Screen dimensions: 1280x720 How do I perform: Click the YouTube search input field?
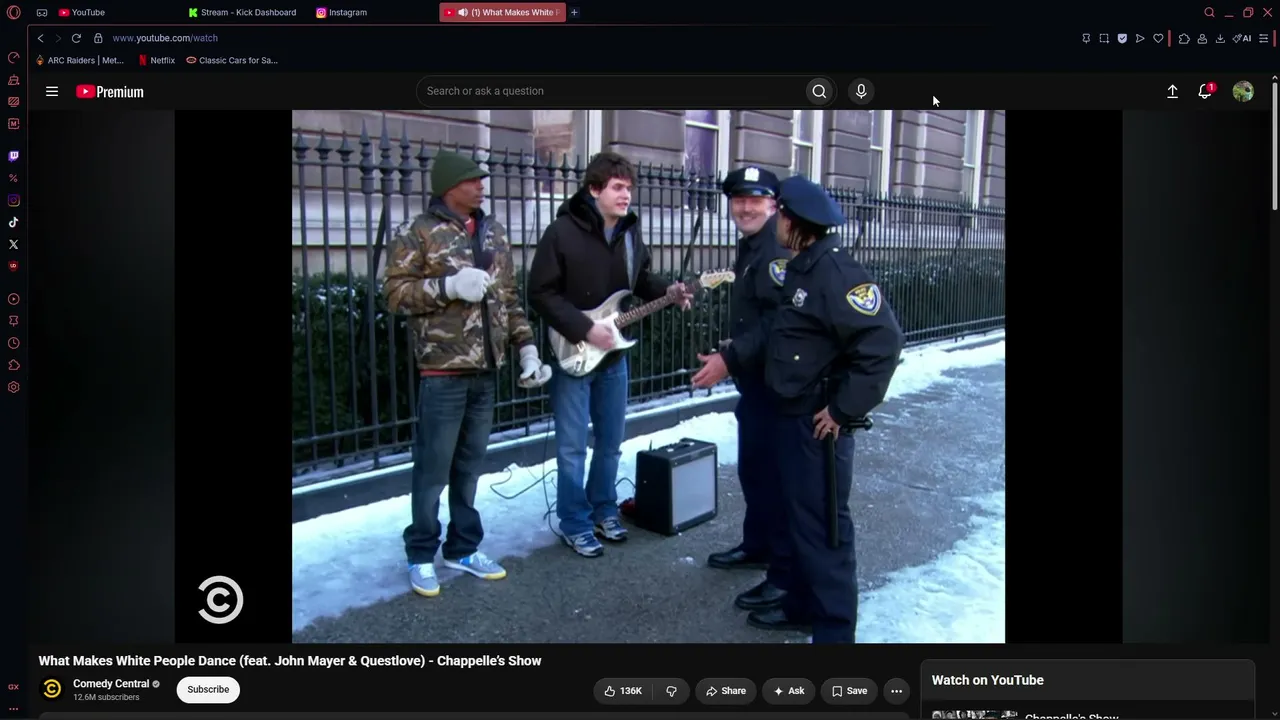tap(611, 91)
